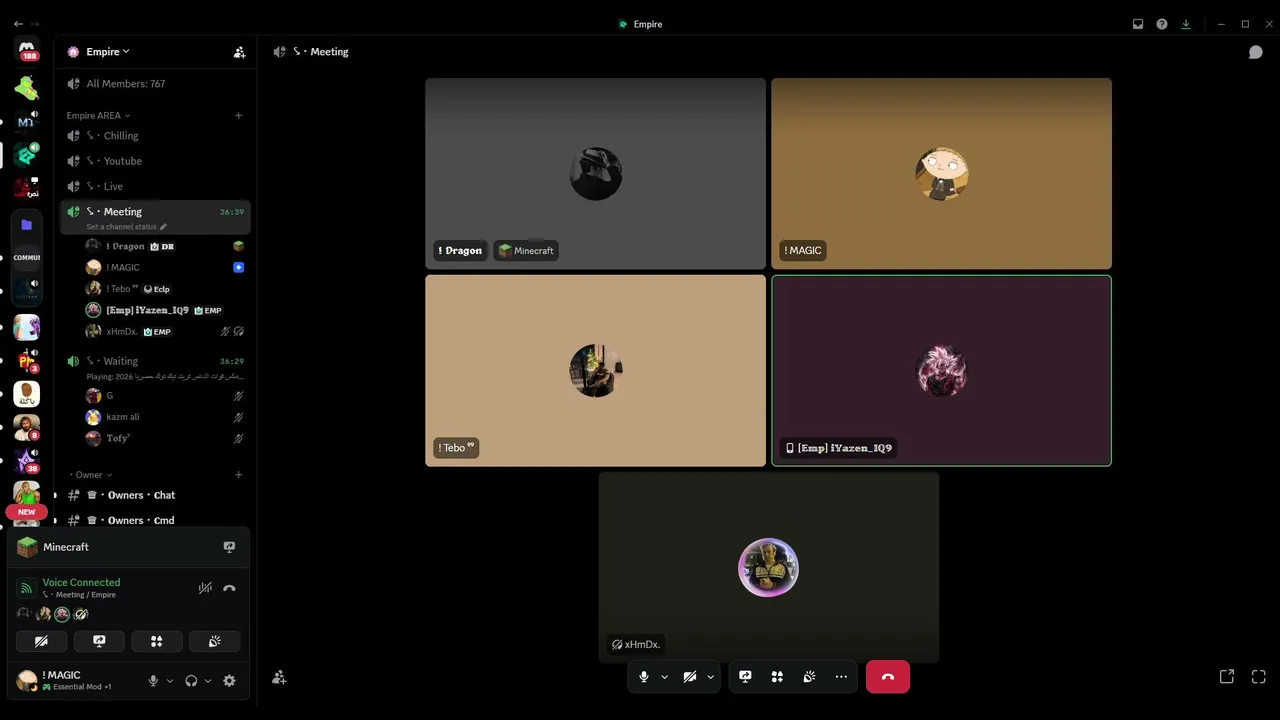
Task: Deafen with the headphones button
Action: 191,681
